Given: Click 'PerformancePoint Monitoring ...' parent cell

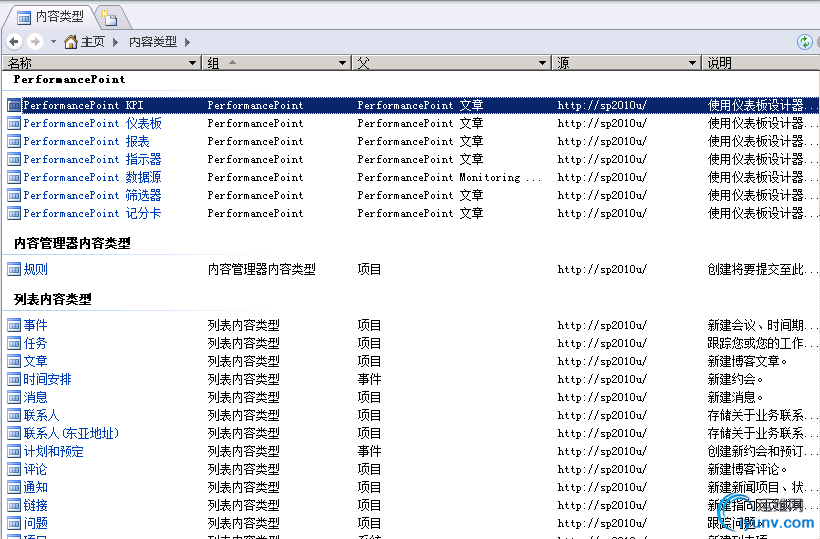Looking at the screenshot, I should pos(449,177).
